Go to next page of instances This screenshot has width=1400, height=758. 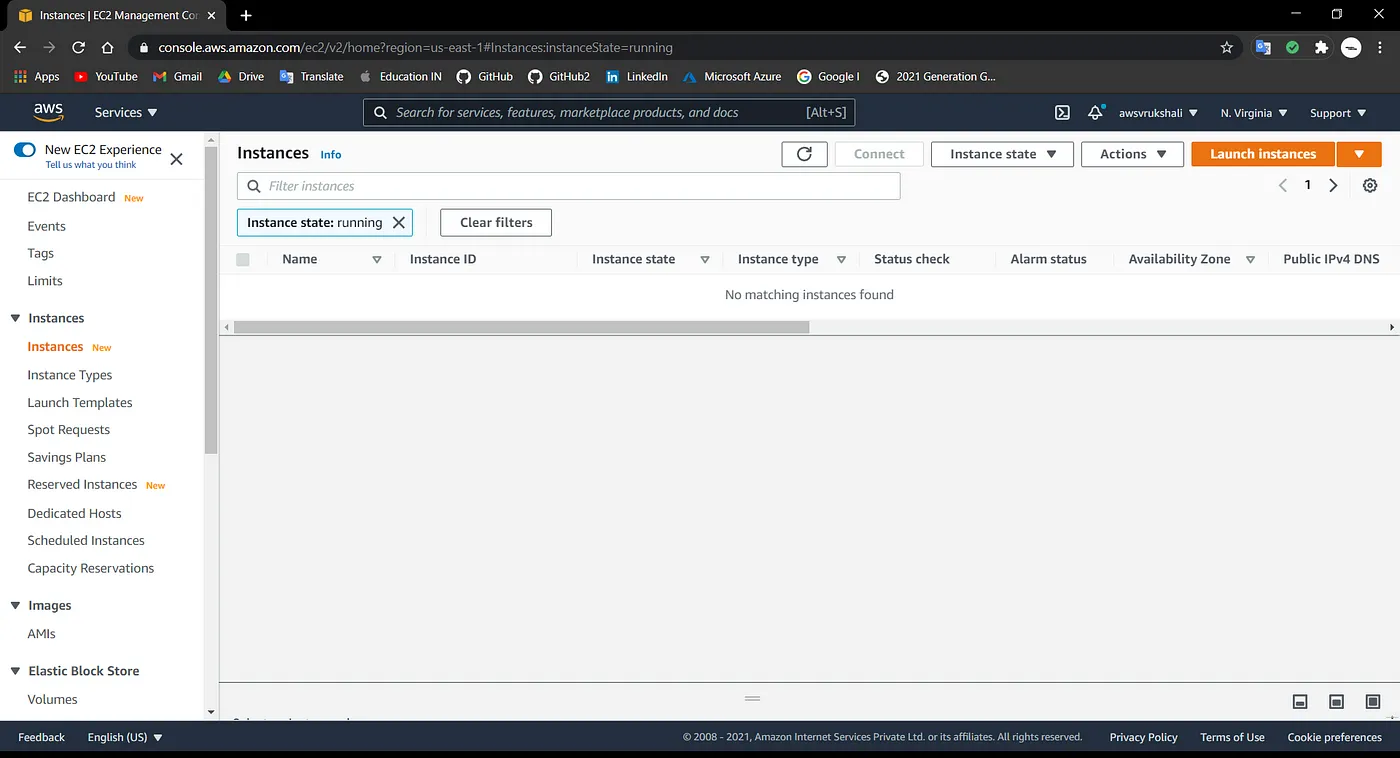click(1333, 186)
